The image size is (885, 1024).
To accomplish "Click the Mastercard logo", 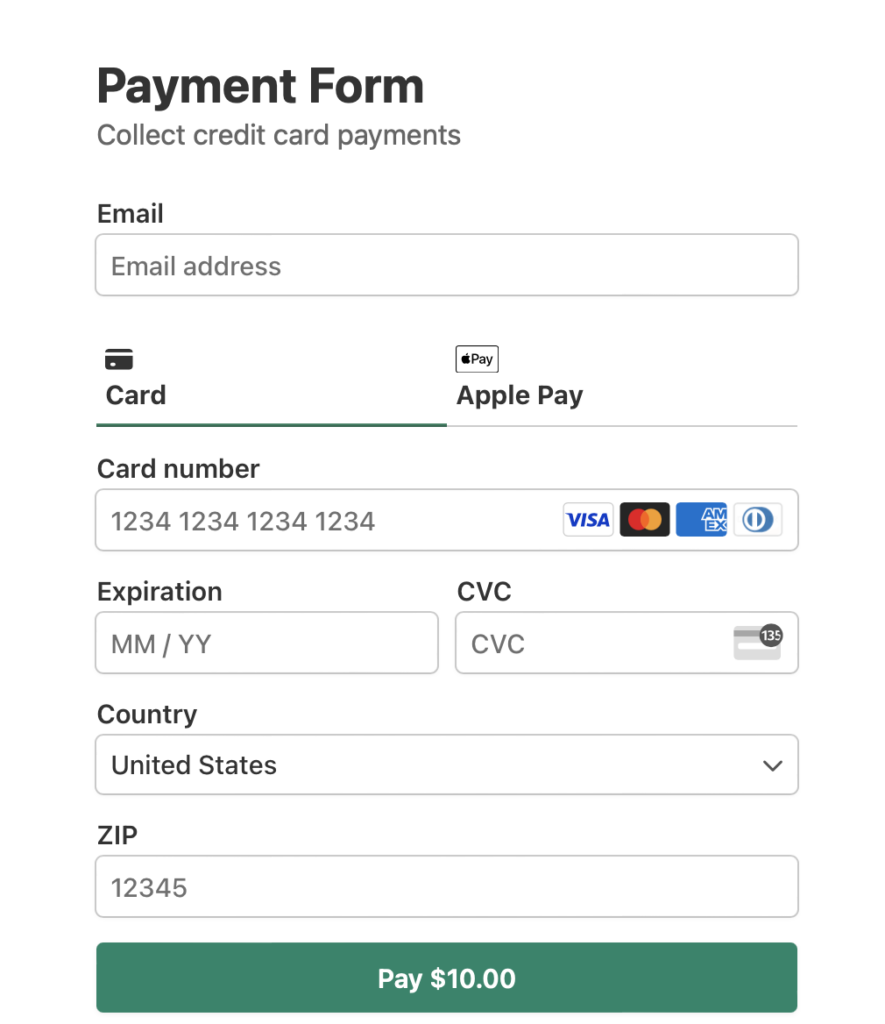I will [645, 520].
